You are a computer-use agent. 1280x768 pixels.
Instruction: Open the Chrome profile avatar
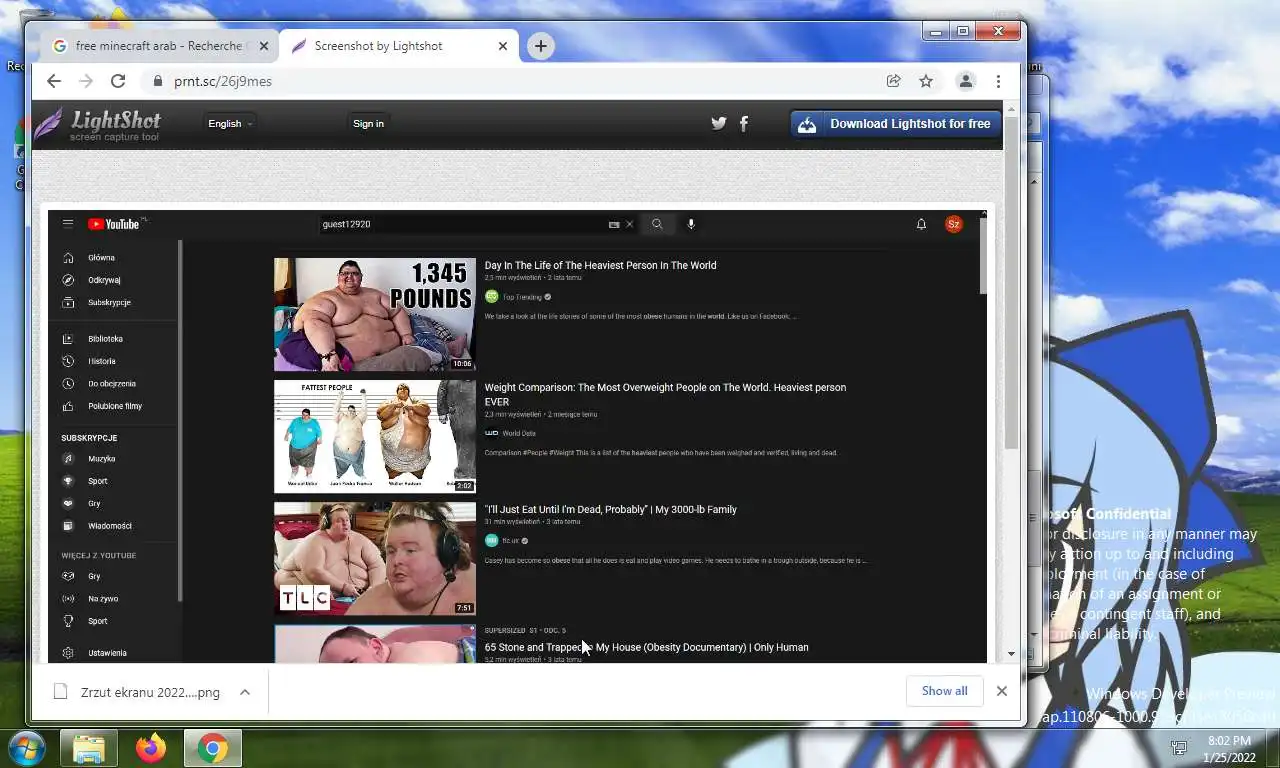965,81
